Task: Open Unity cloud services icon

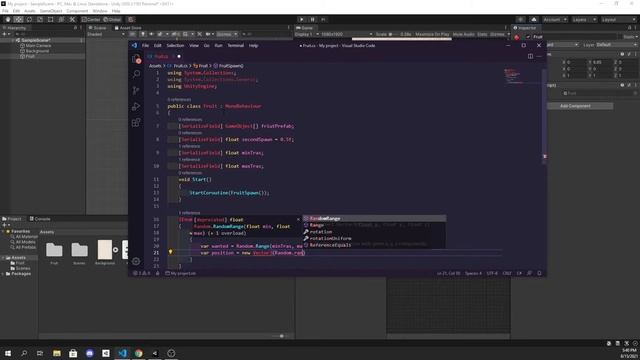Action: point(533,20)
